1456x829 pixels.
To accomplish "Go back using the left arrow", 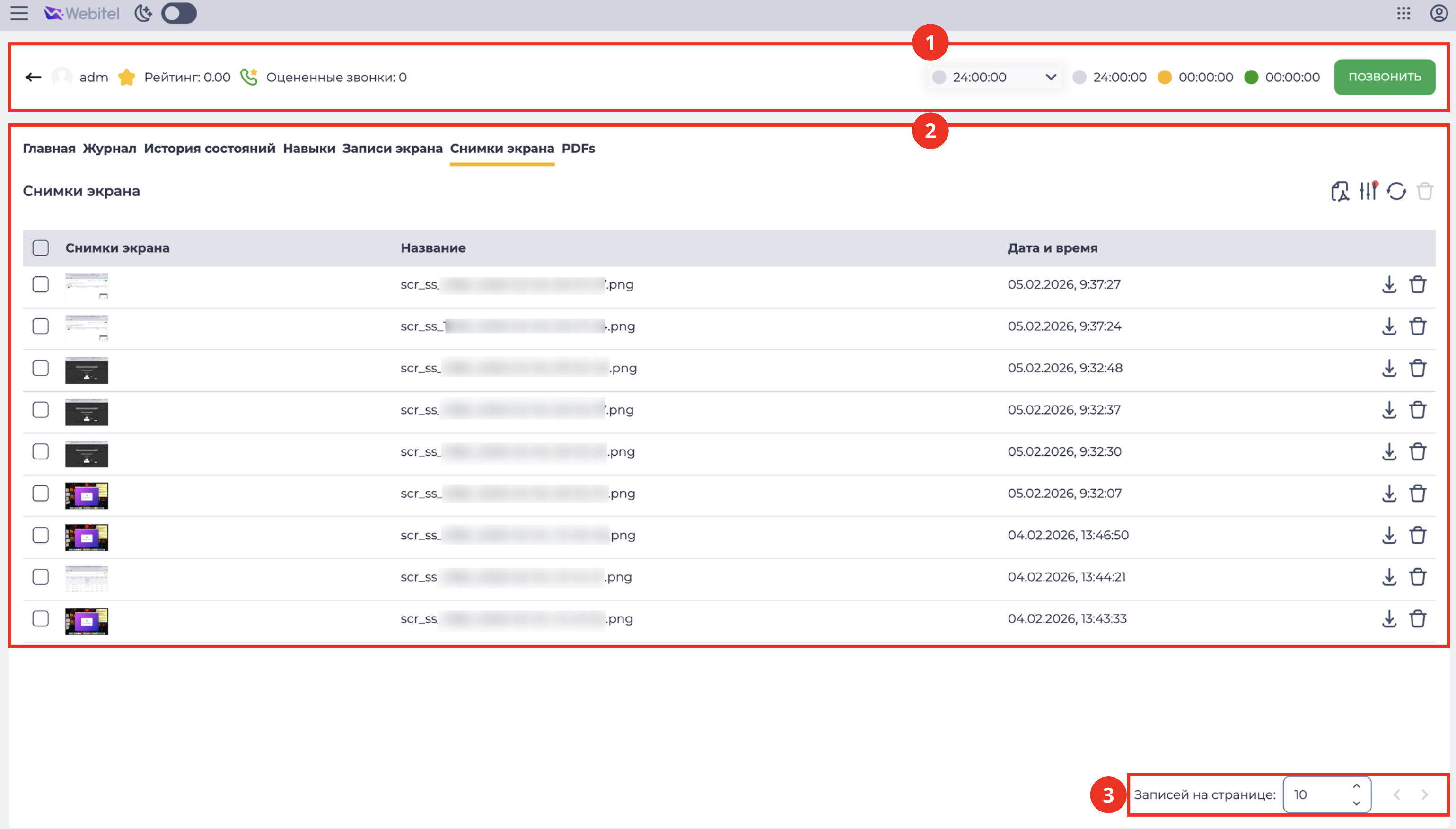I will tap(34, 77).
